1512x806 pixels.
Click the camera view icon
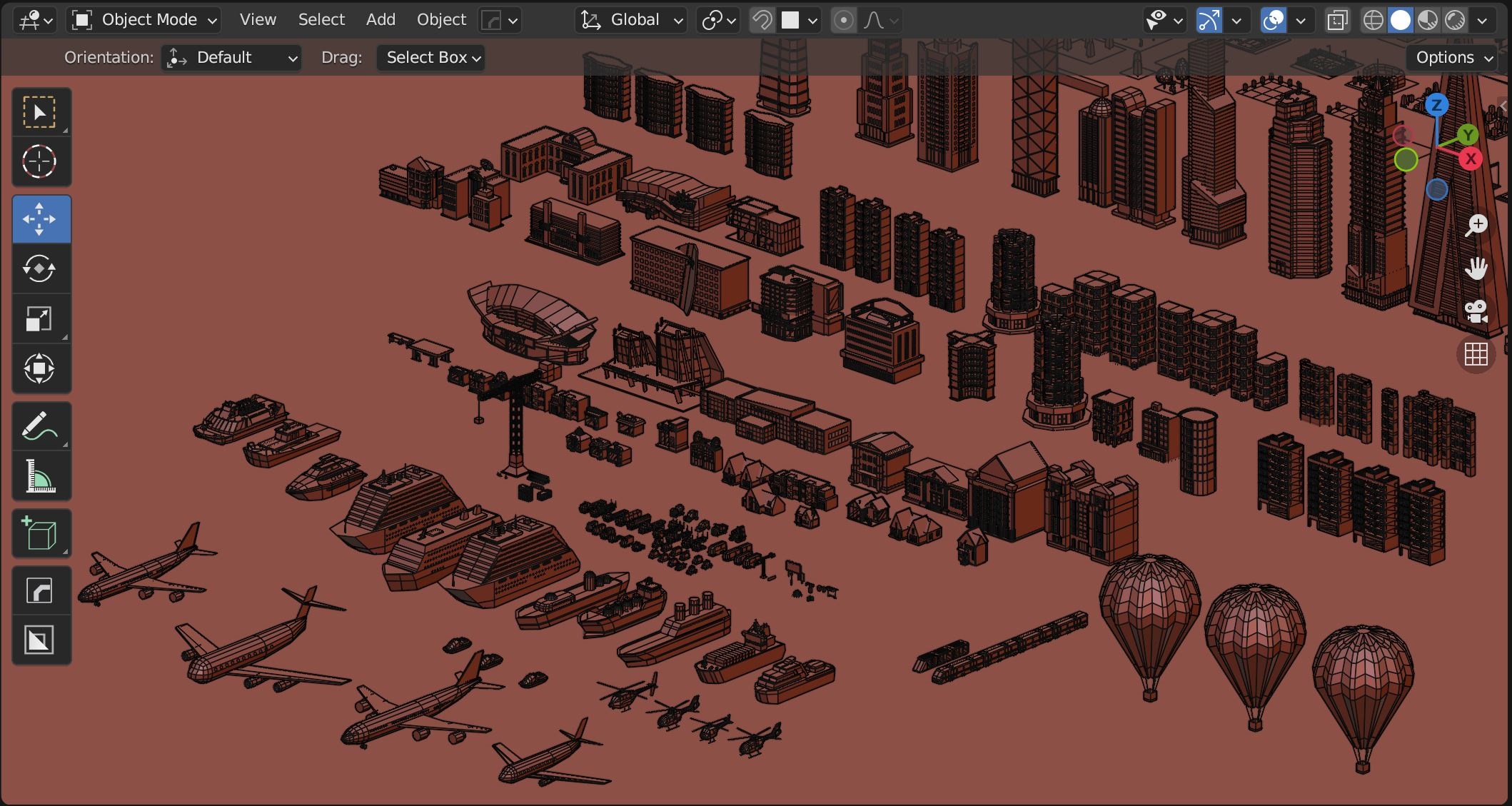(1476, 312)
